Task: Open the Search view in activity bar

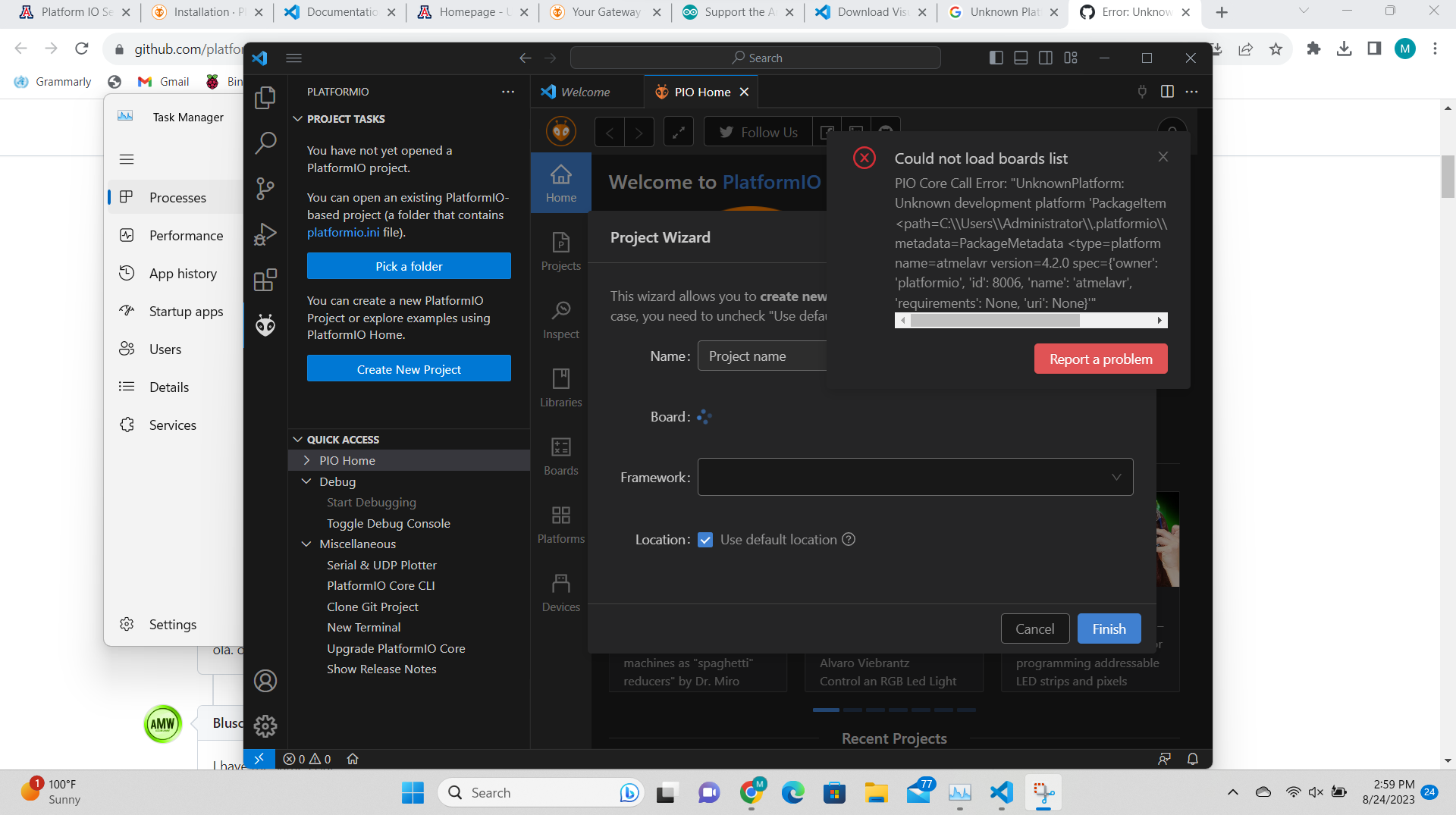Action: tap(265, 143)
